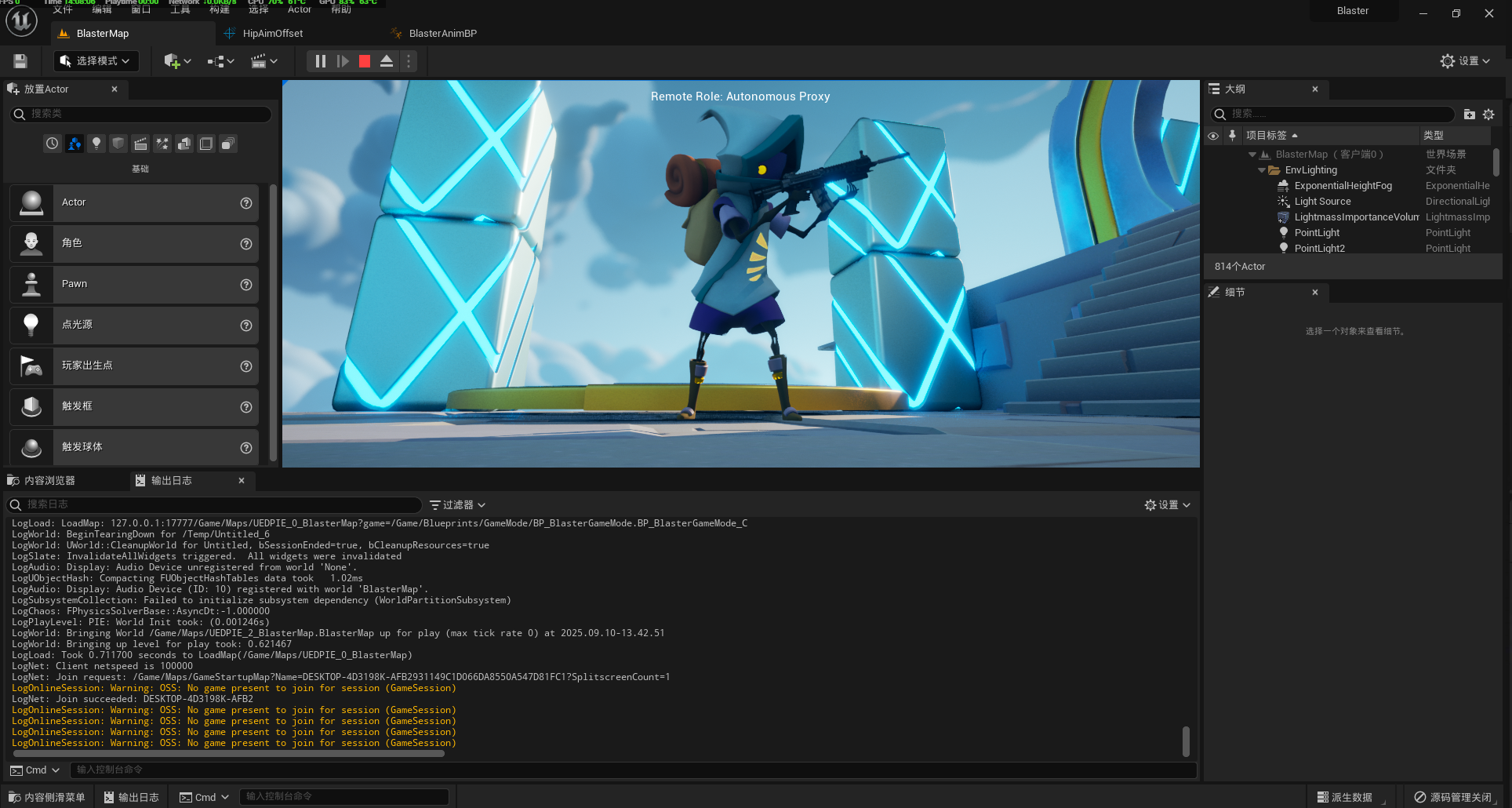Collapse the EnvLighting folder
This screenshot has width=1512, height=808.
(x=1262, y=170)
